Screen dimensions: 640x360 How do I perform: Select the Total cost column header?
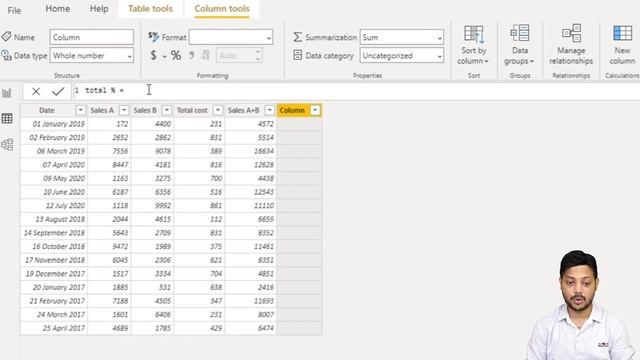coord(192,110)
